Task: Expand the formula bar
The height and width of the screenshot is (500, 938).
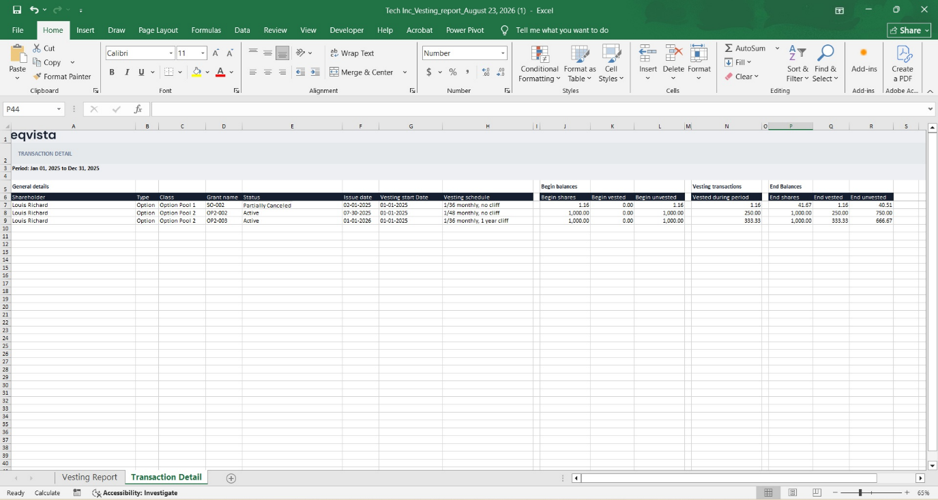Action: tap(930, 109)
